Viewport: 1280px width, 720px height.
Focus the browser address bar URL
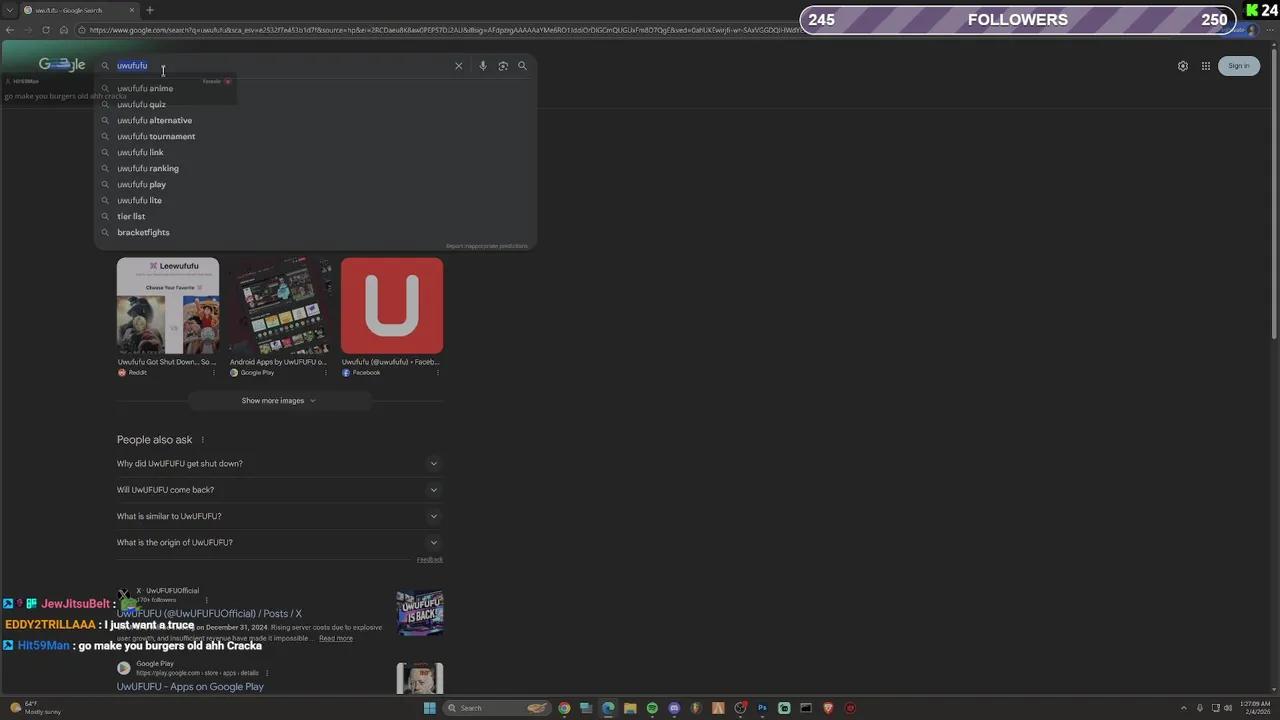445,30
